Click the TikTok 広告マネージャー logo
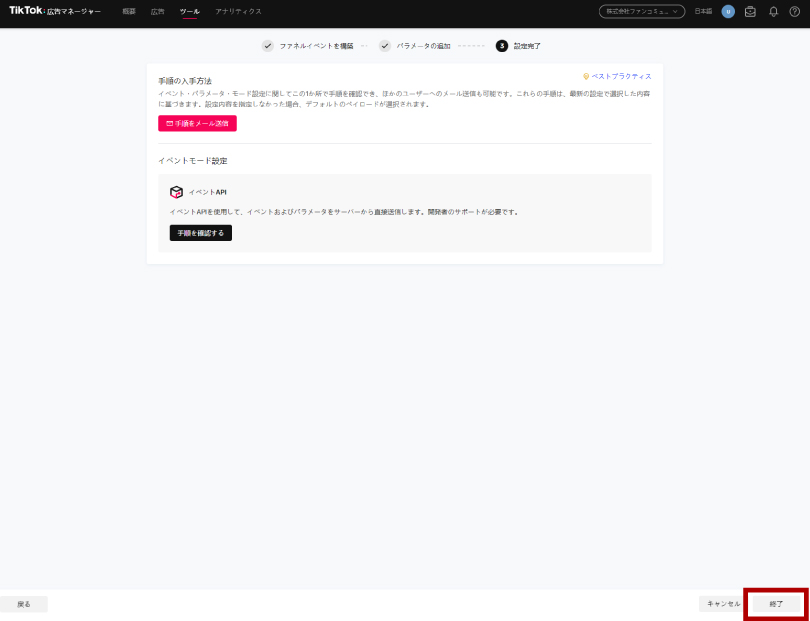The width and height of the screenshot is (810, 621). tap(55, 11)
